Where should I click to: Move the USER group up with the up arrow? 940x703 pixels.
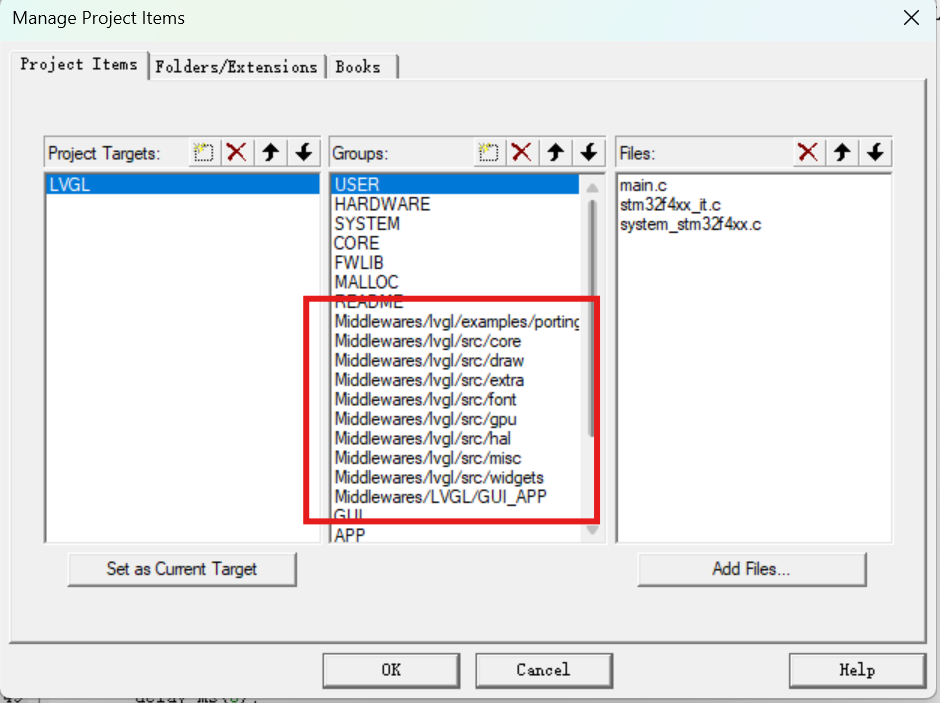point(556,152)
